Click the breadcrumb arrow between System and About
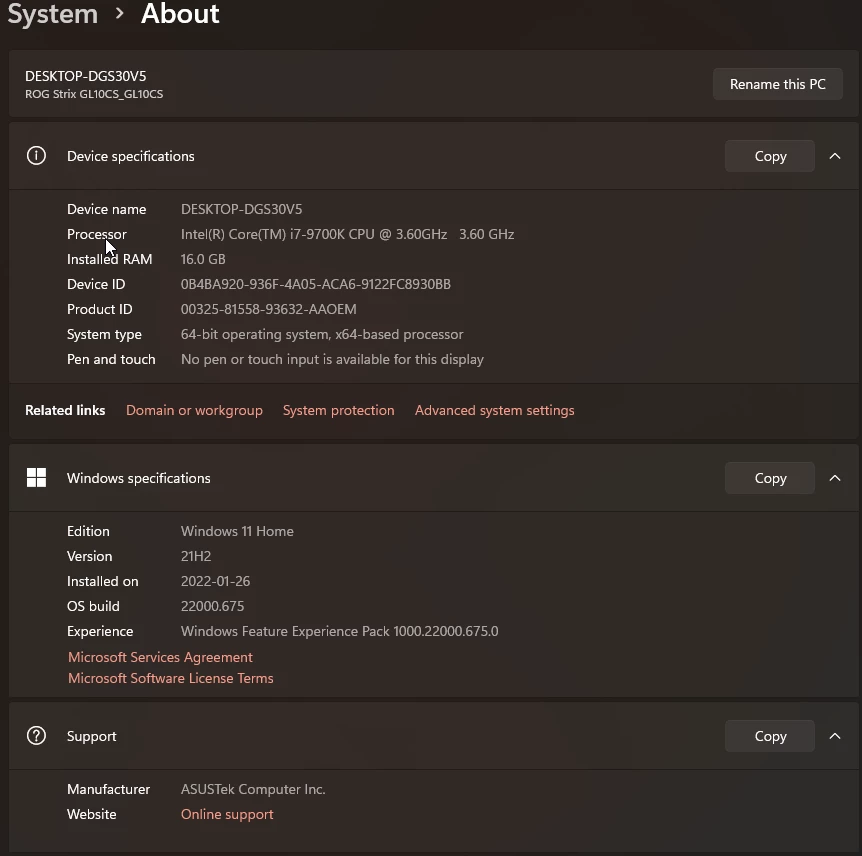The image size is (862, 856). click(x=119, y=13)
